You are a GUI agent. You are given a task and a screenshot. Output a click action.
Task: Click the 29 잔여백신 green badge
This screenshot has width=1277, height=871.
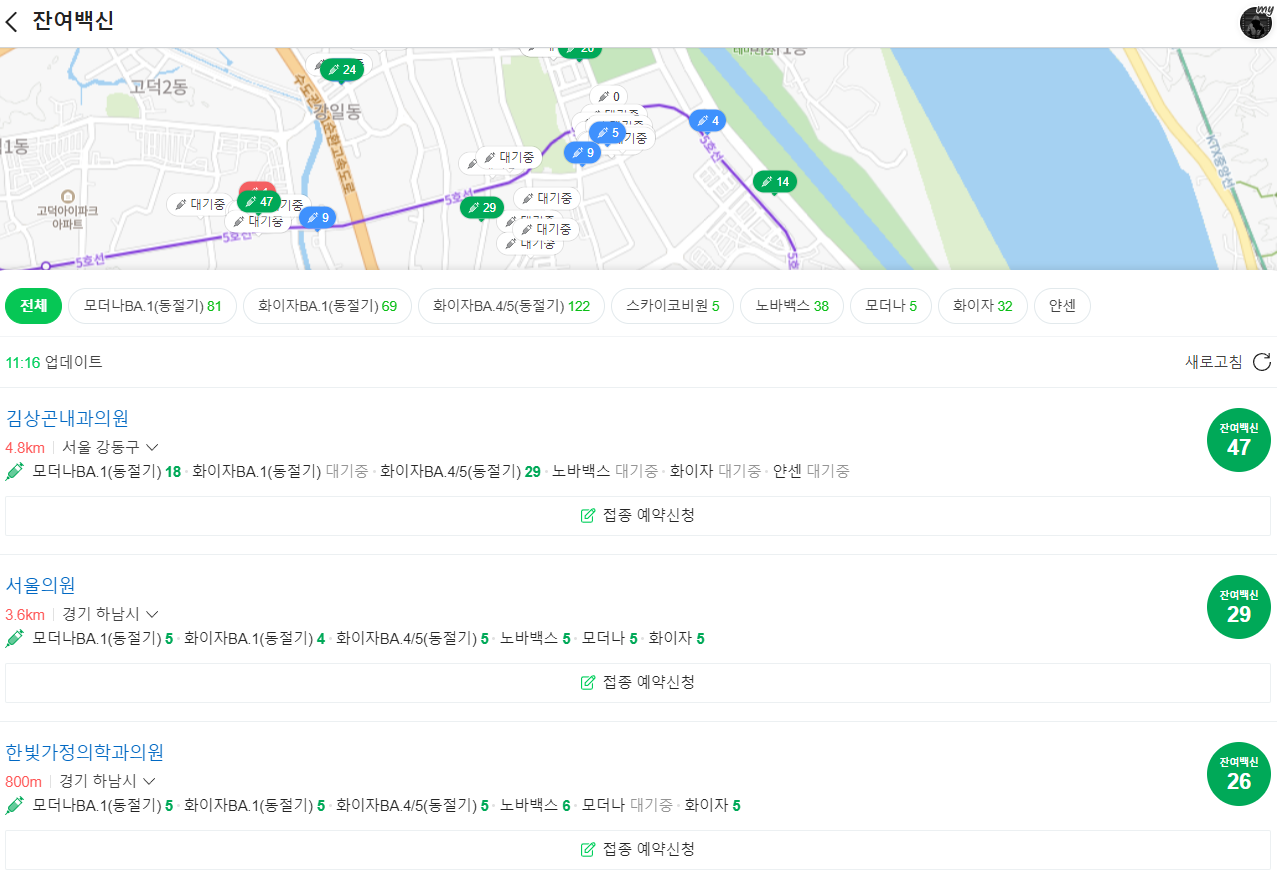point(1239,607)
